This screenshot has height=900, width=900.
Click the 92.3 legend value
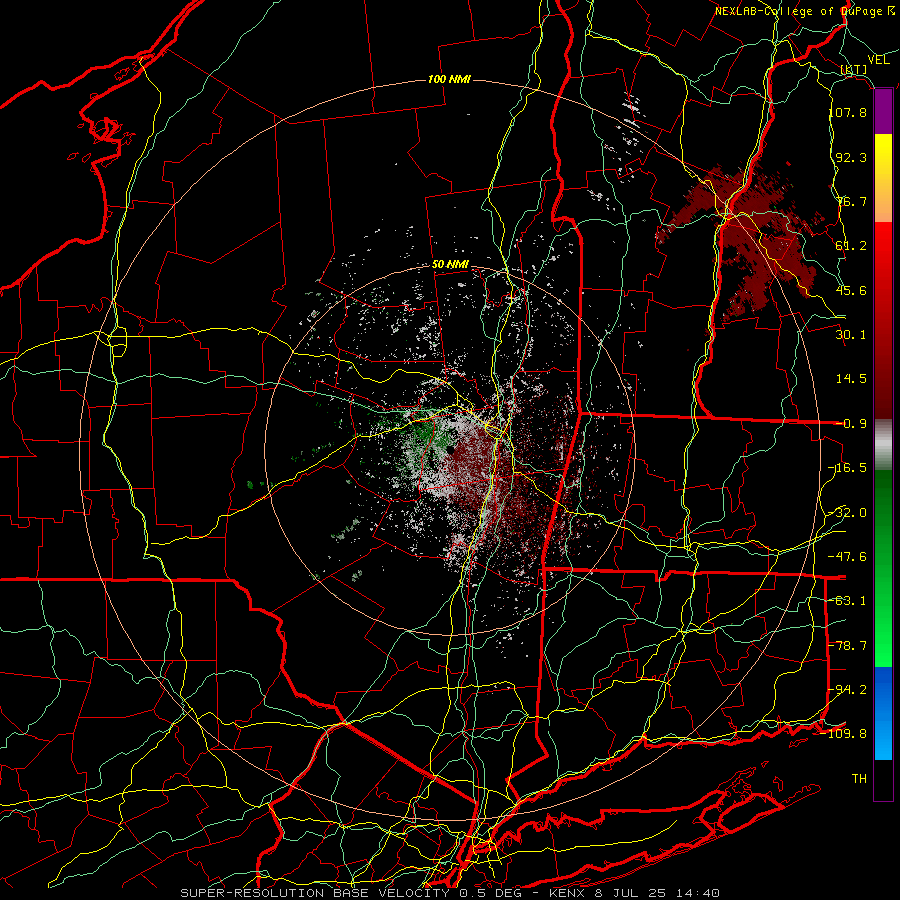click(x=851, y=157)
